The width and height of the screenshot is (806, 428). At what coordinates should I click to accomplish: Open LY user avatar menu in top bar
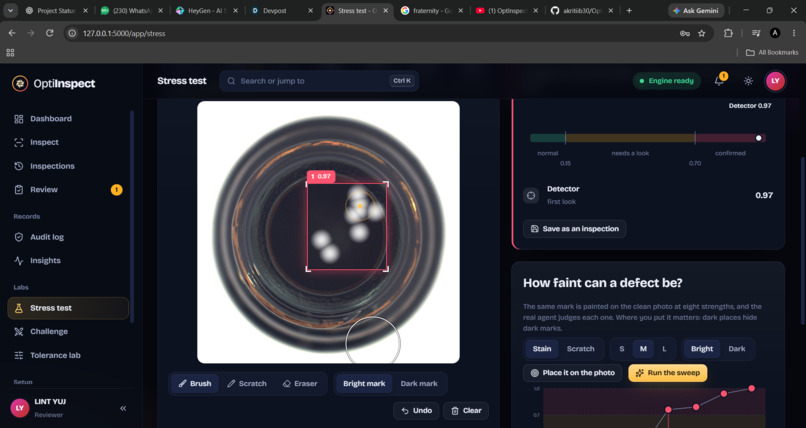775,81
